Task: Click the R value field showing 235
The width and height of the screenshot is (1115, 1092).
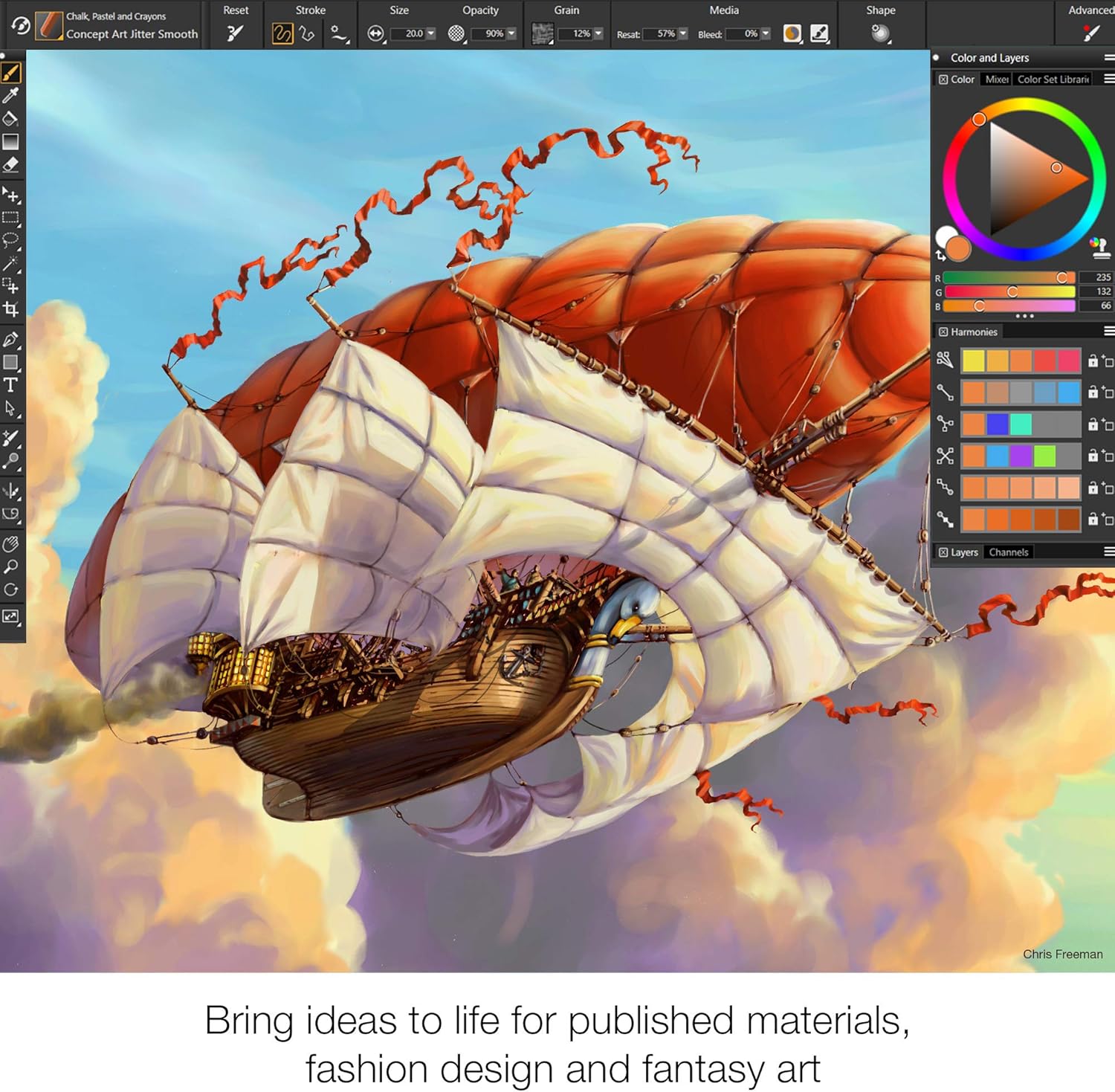Action: coord(1096,277)
